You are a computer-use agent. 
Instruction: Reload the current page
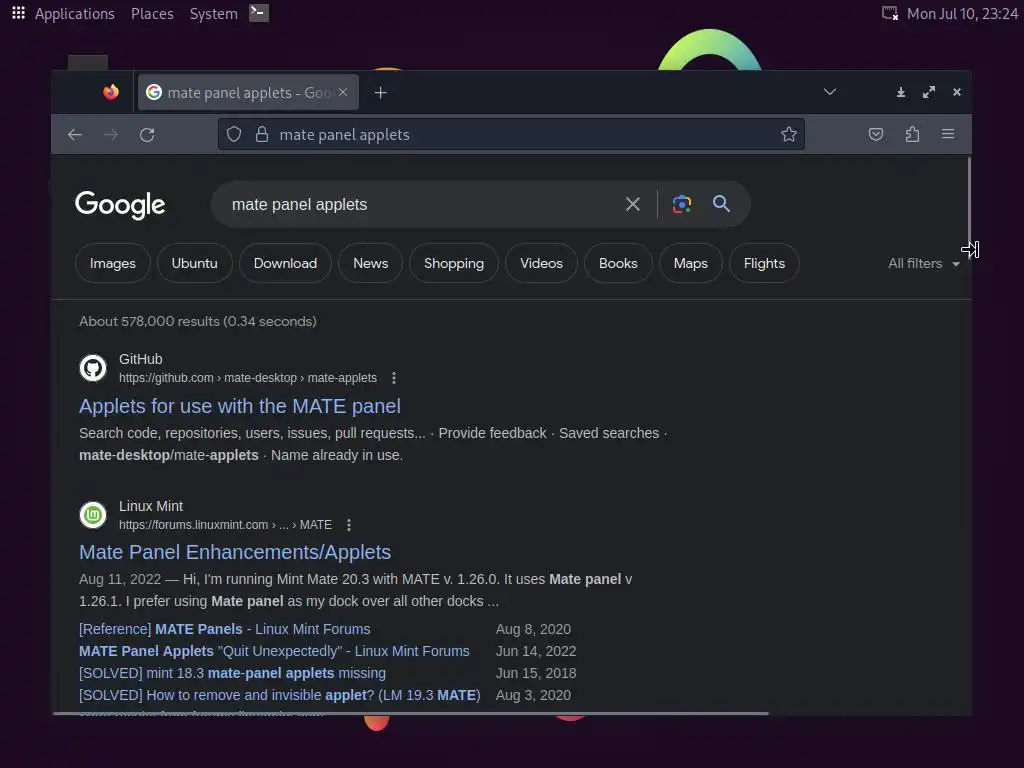(147, 135)
